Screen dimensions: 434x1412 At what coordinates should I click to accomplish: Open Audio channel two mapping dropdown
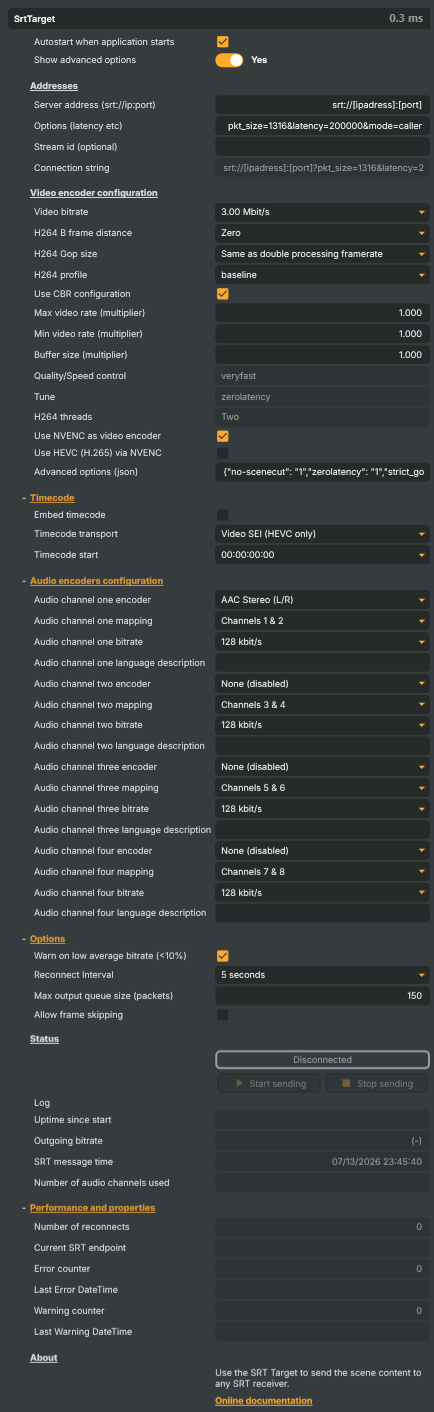coord(323,704)
